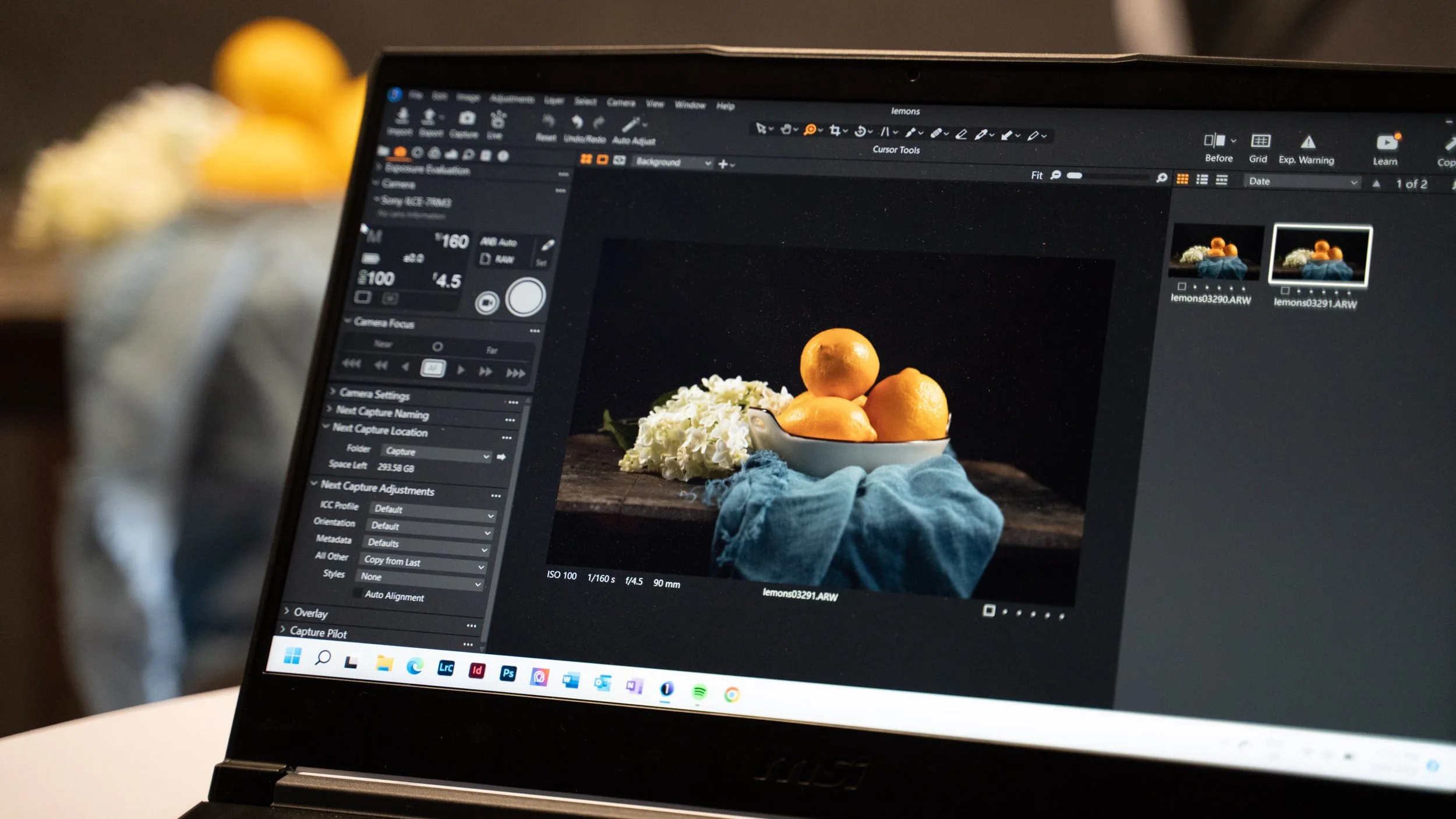Viewport: 1456px width, 819px height.
Task: Toggle the proofing glasses icon
Action: click(620, 160)
